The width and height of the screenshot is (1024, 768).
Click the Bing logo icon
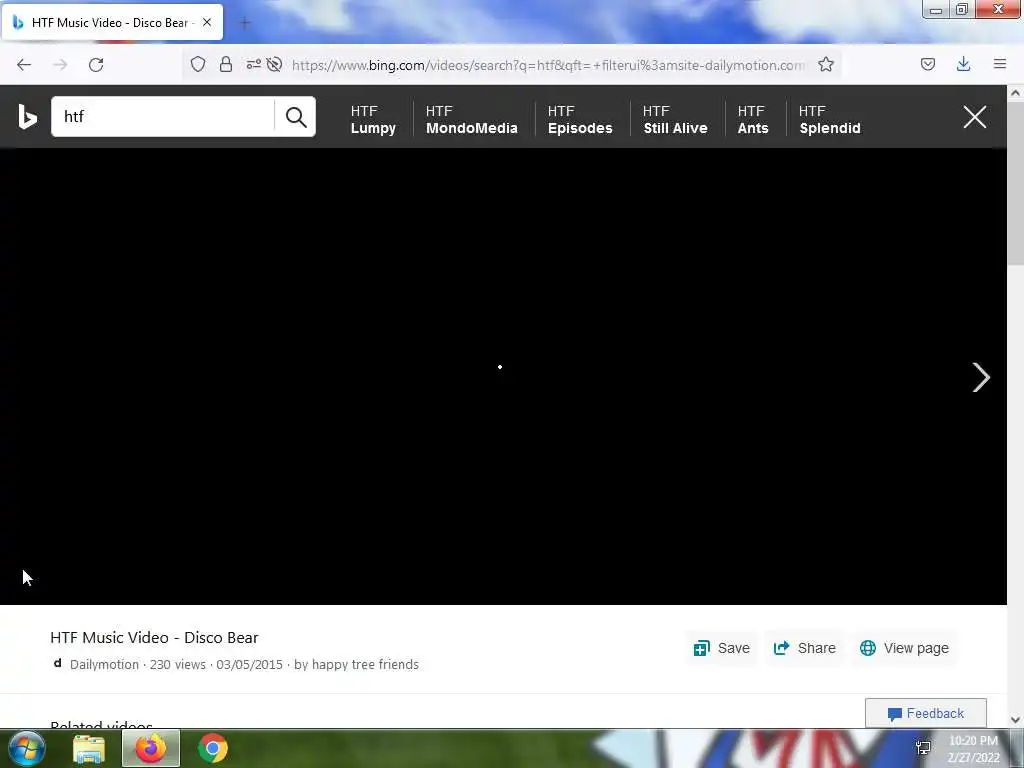(x=27, y=117)
